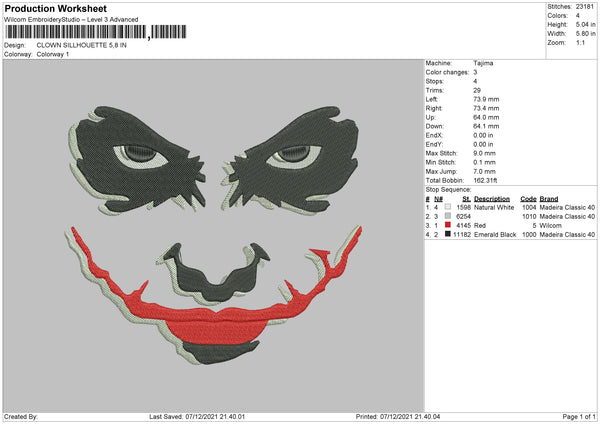
Task: Click the Wilcom EmbroideryStudio Level 3 Advanced text
Action: (71, 20)
